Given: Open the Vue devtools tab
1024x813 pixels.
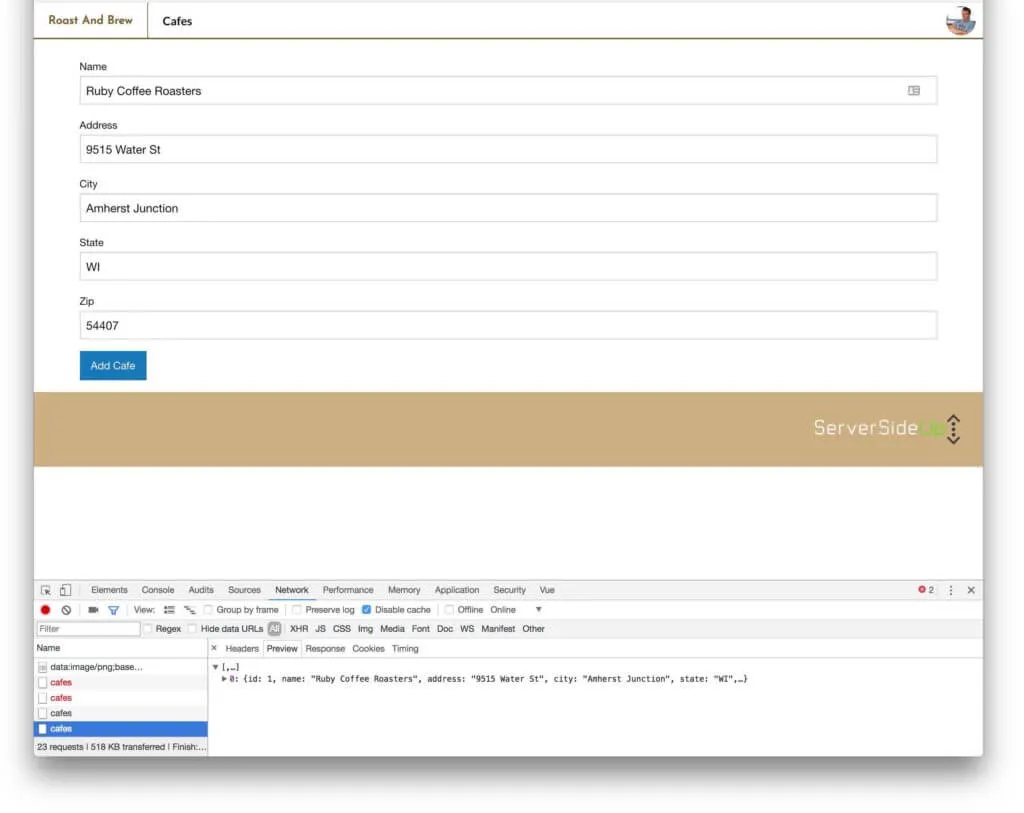Looking at the screenshot, I should 547,590.
